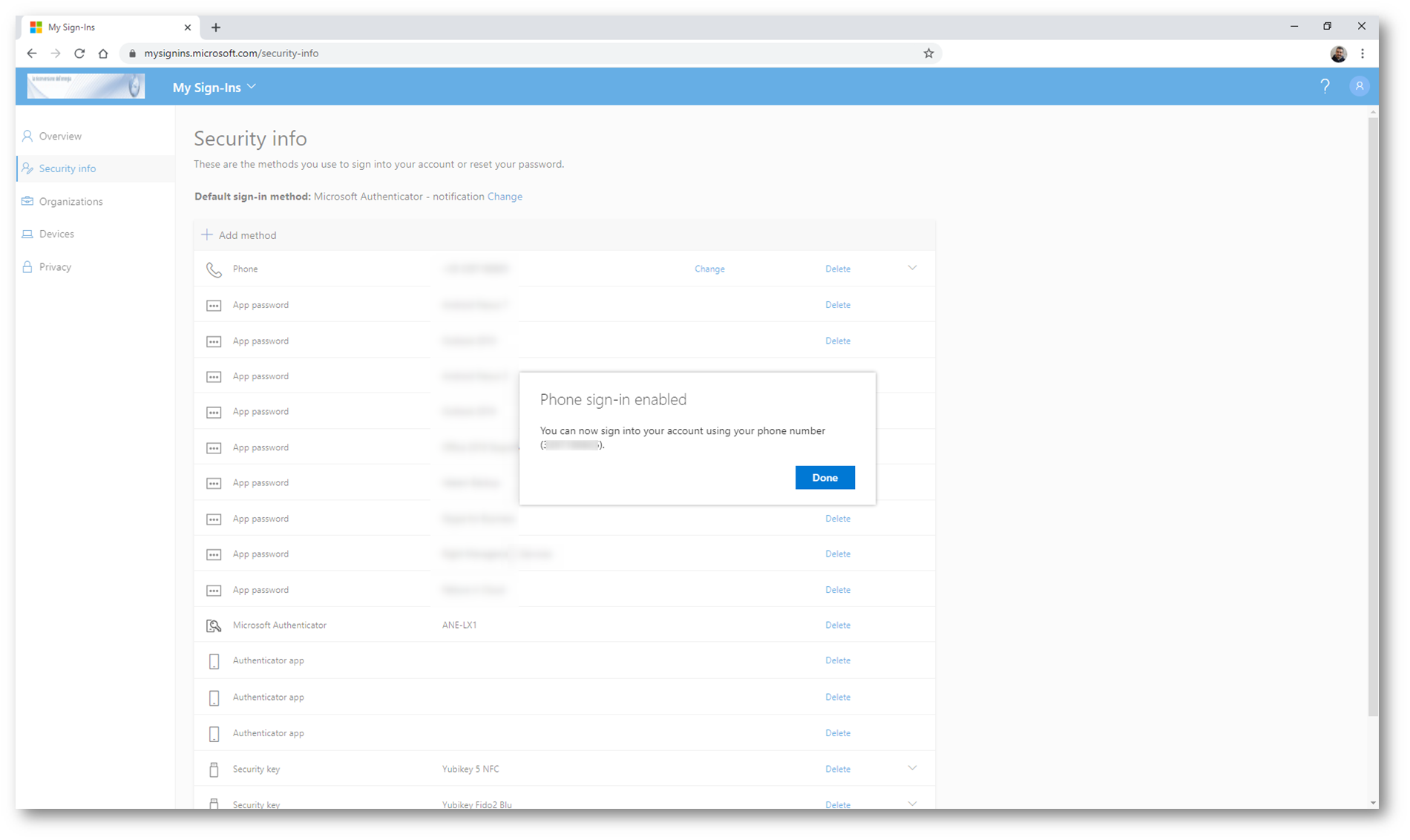
Task: Select Security info in sidebar
Action: (x=95, y=168)
